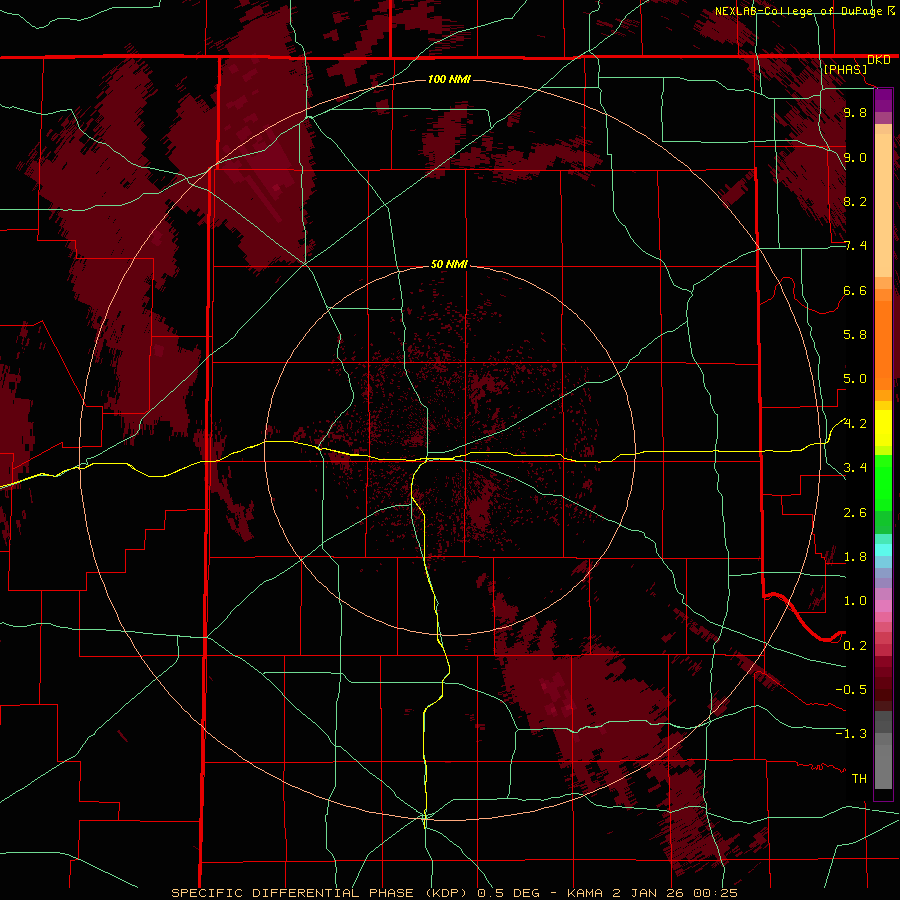Click the 9.0 legend value

(x=855, y=157)
